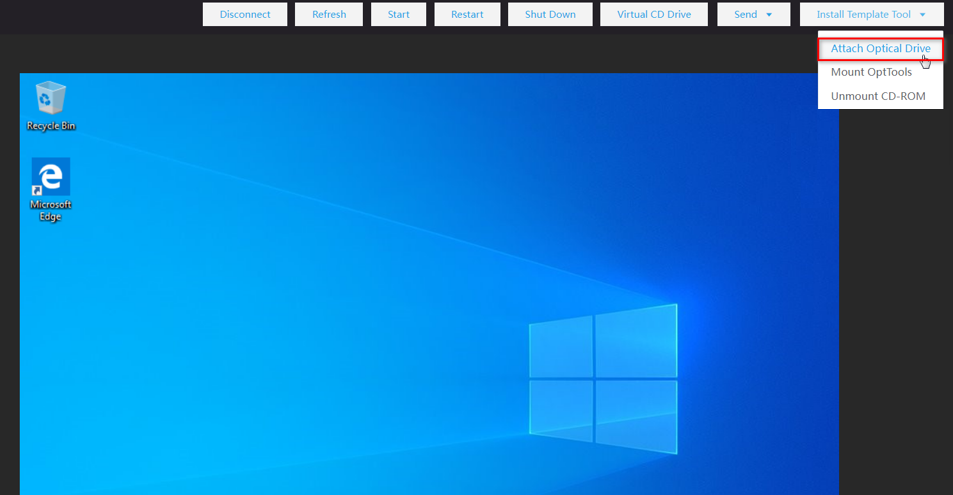Expand the Send dropdown
Viewport: 953px width, 495px height.
(x=754, y=15)
